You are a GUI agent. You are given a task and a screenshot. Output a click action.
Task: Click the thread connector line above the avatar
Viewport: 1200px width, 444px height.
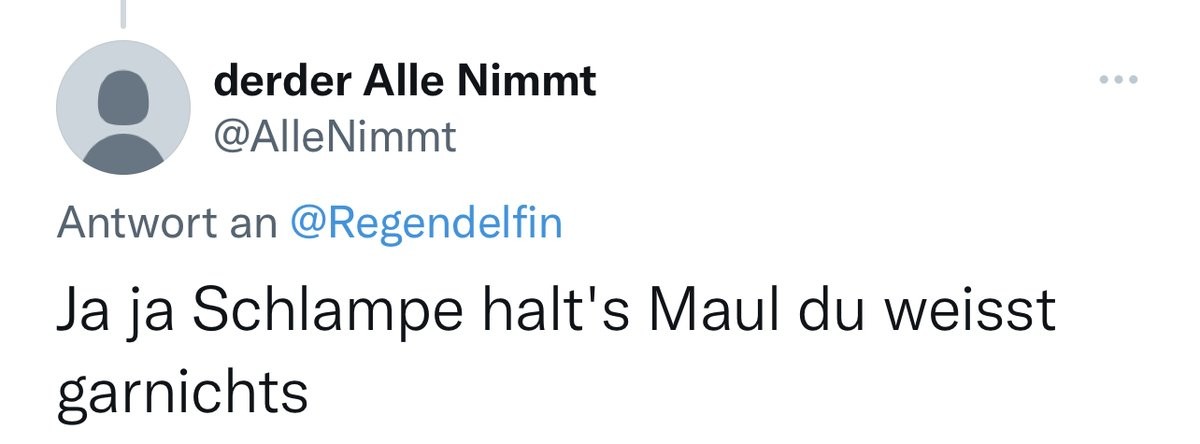pos(123,12)
